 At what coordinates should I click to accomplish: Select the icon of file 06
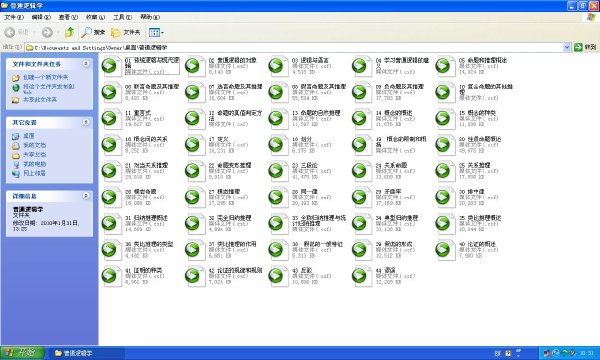111,92
